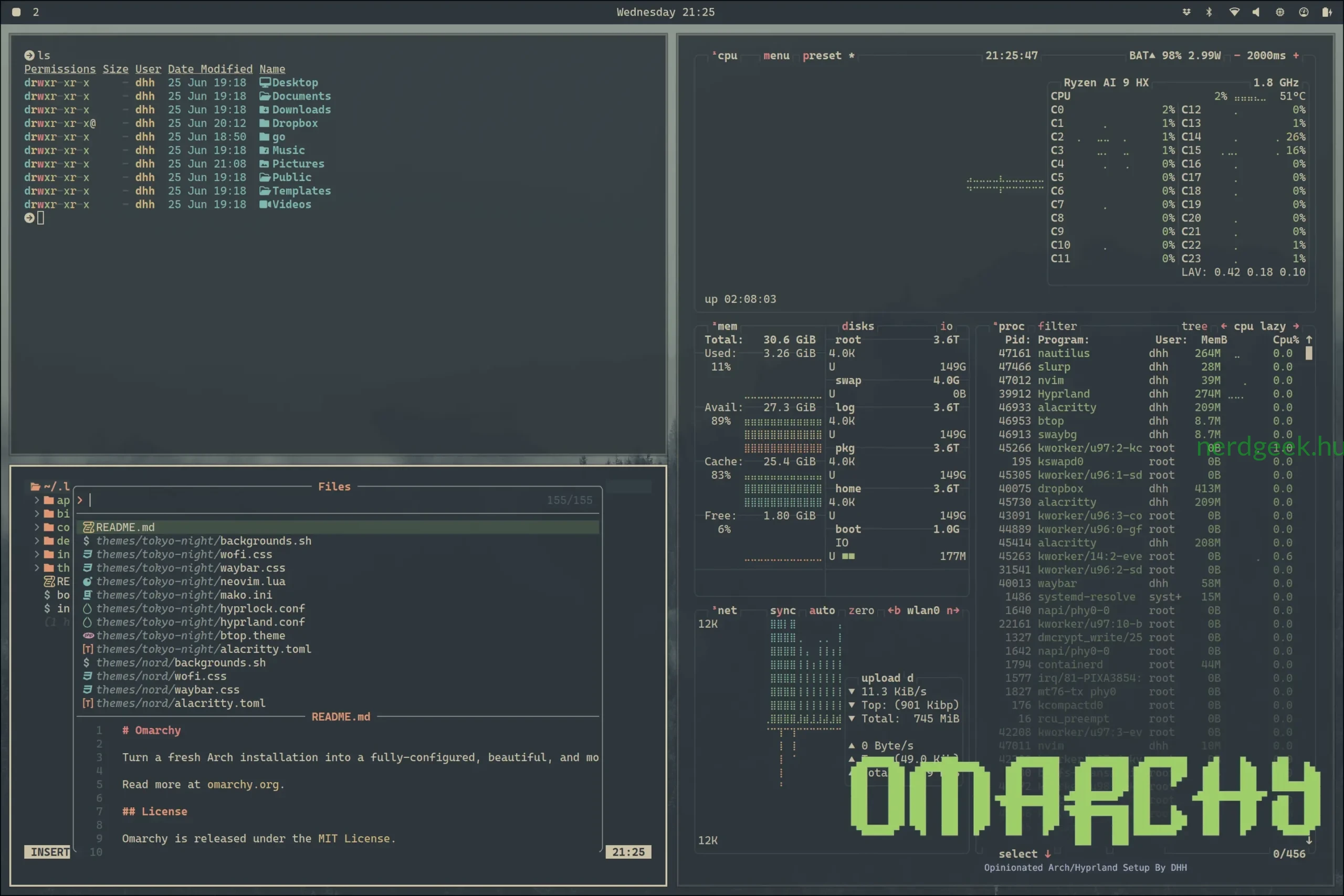Select themes/nord/alacritty.toml entry

[338, 703]
